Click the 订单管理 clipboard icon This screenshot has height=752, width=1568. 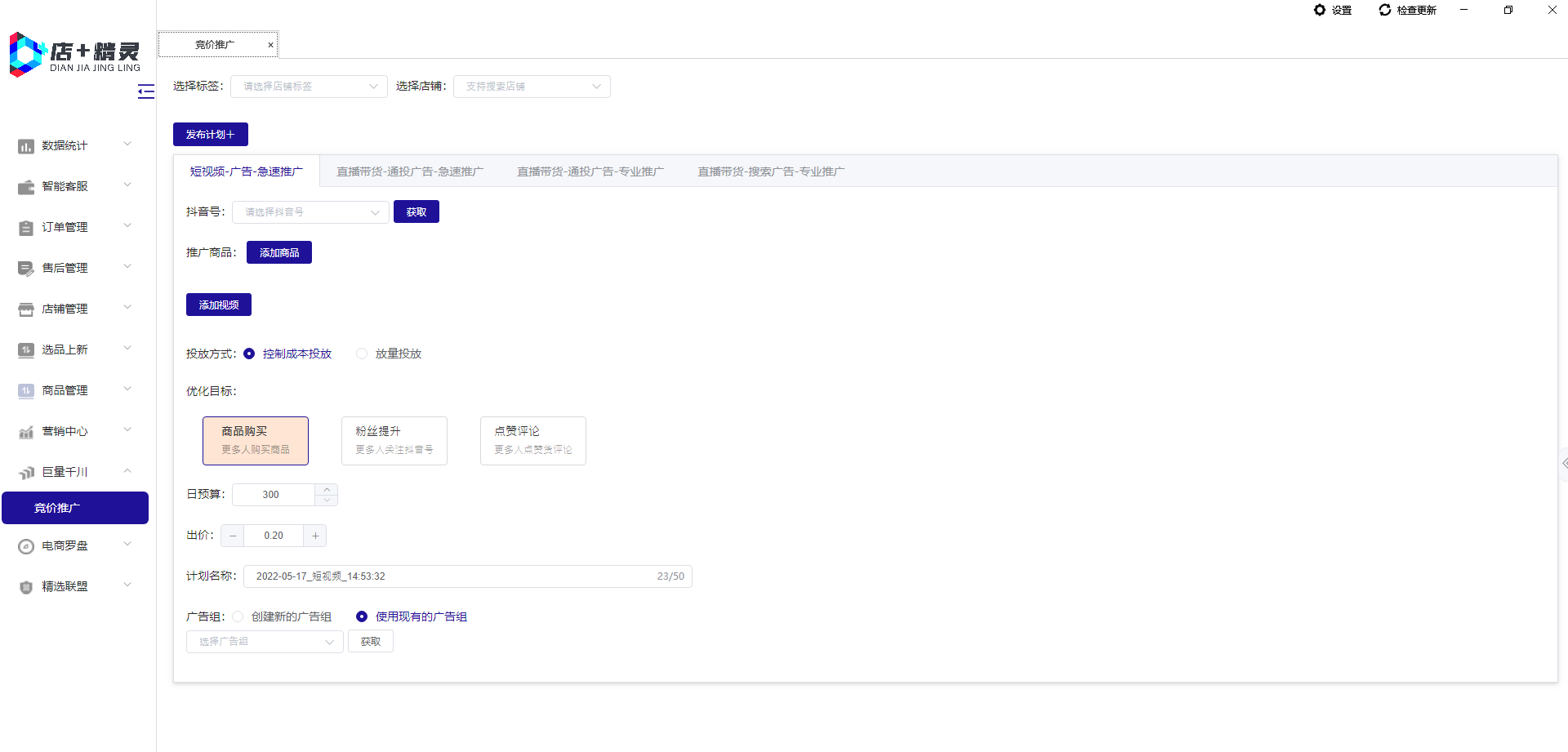point(26,228)
